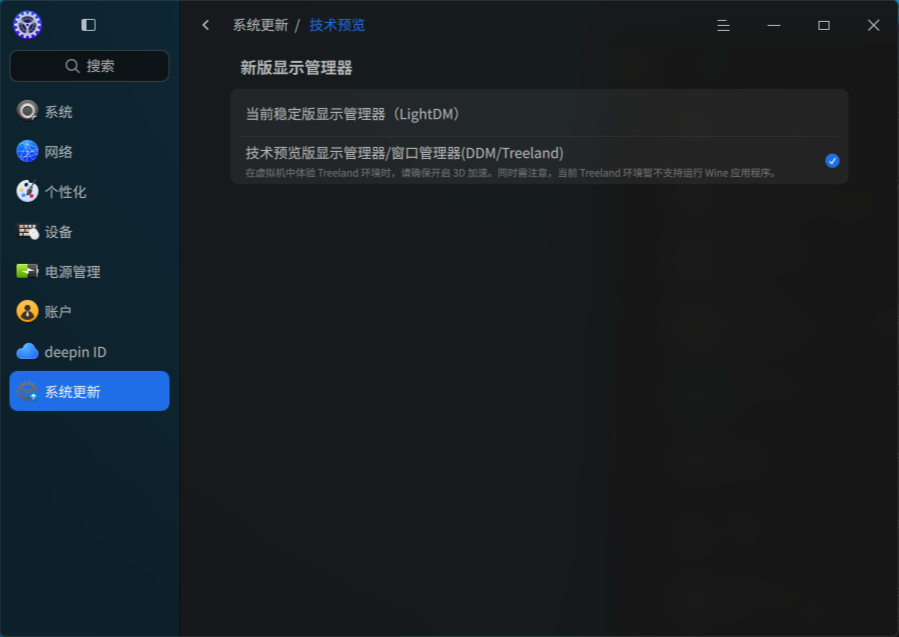Click the DDM/Treeland blue checkmark
This screenshot has height=637, width=899.
tap(832, 161)
